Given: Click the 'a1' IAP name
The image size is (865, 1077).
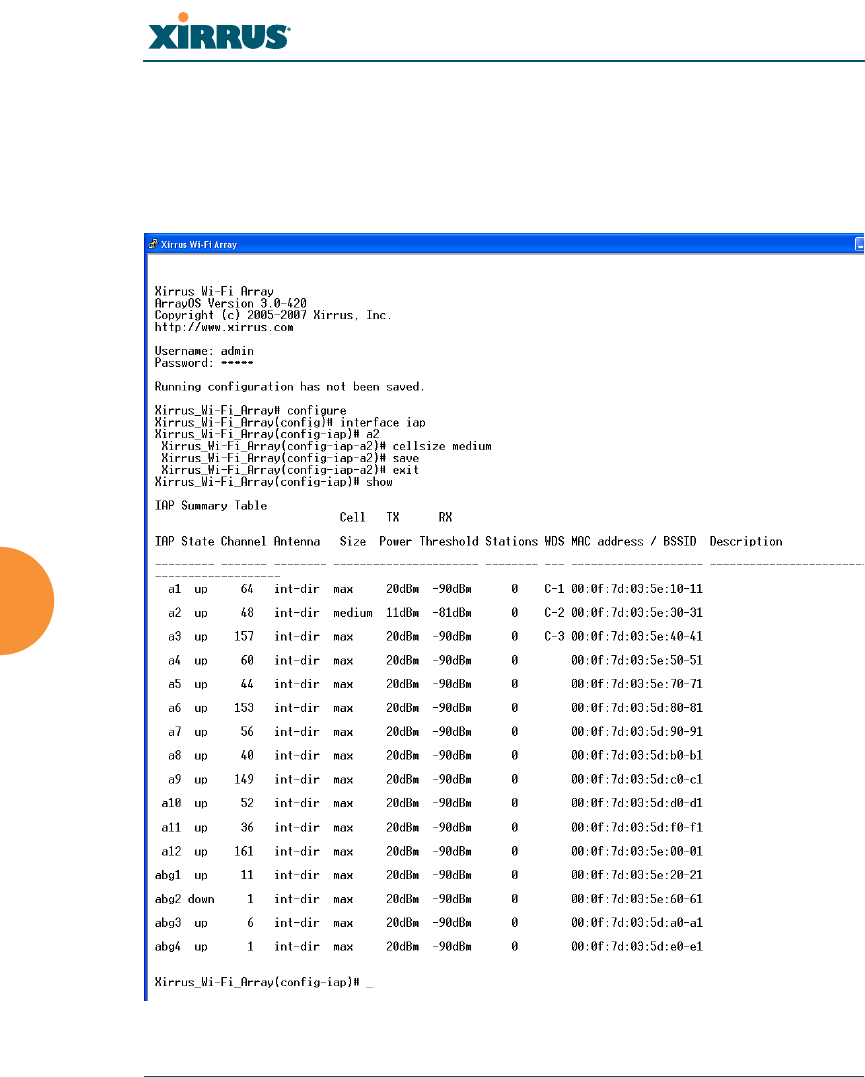Looking at the screenshot, I should coord(175,589).
